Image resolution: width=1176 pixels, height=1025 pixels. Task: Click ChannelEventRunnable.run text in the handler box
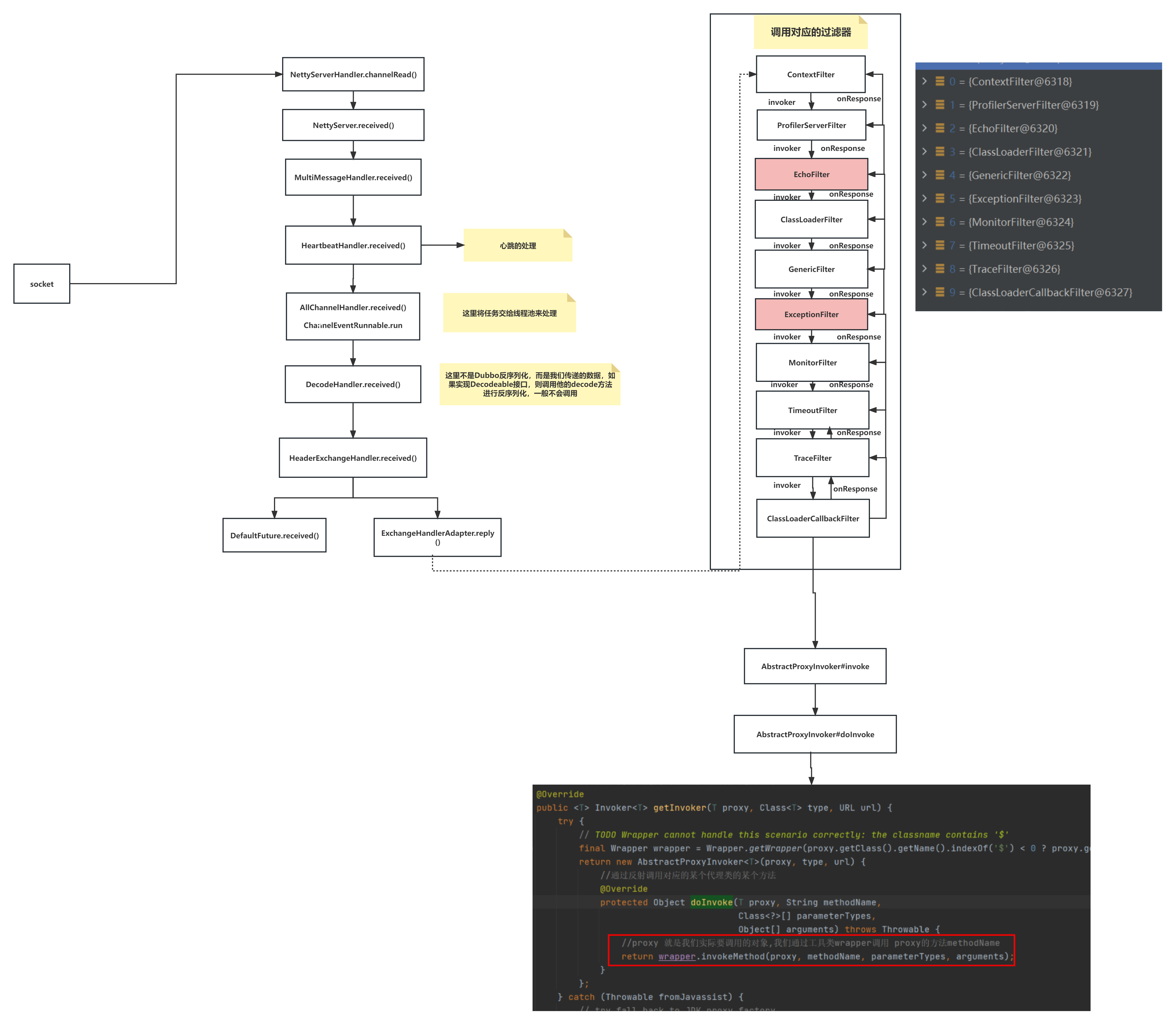tap(353, 325)
